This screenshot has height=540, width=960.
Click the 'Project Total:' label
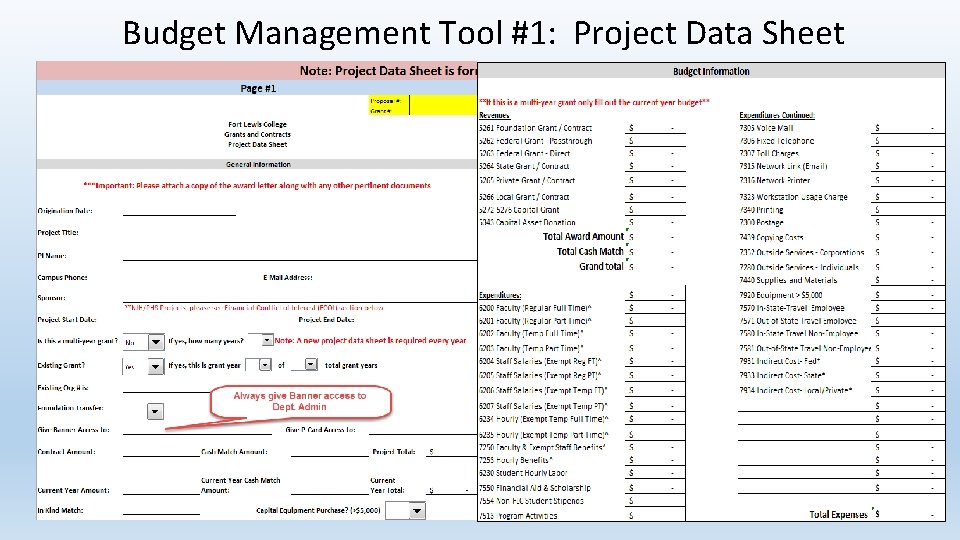394,452
